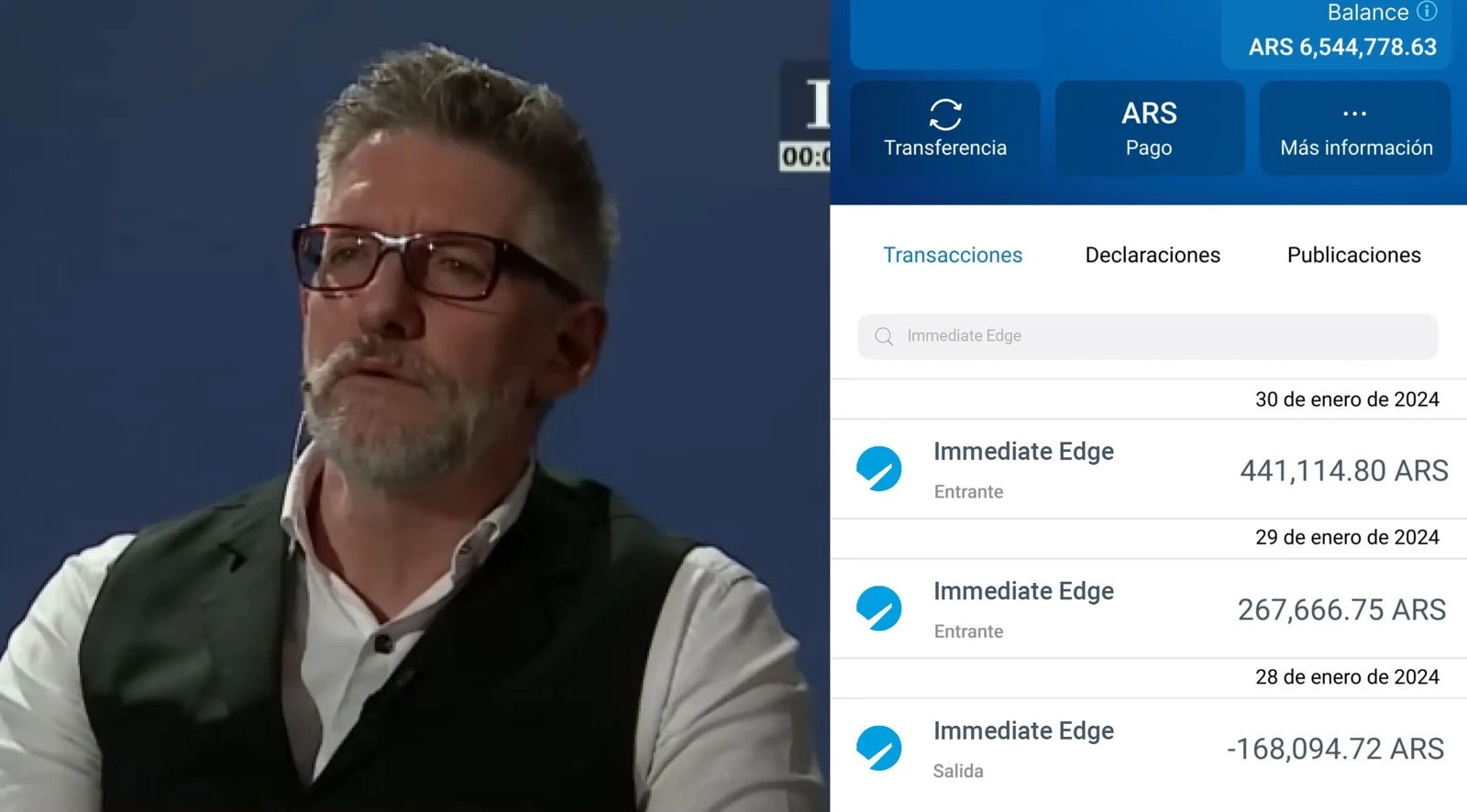The image size is (1467, 812).
Task: Open the Declaraciones tab
Action: pos(1153,255)
